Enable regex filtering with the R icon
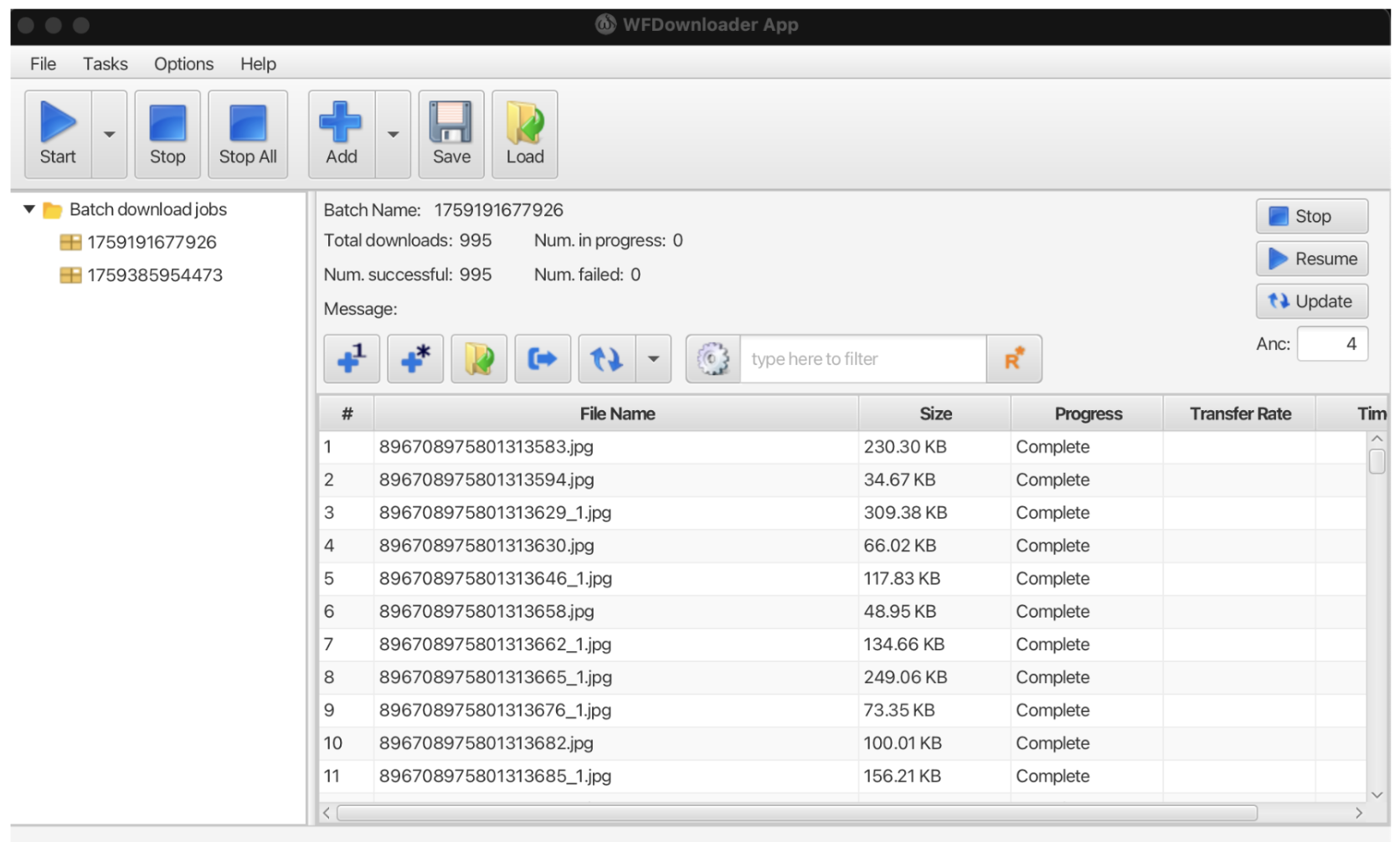 coord(1013,358)
